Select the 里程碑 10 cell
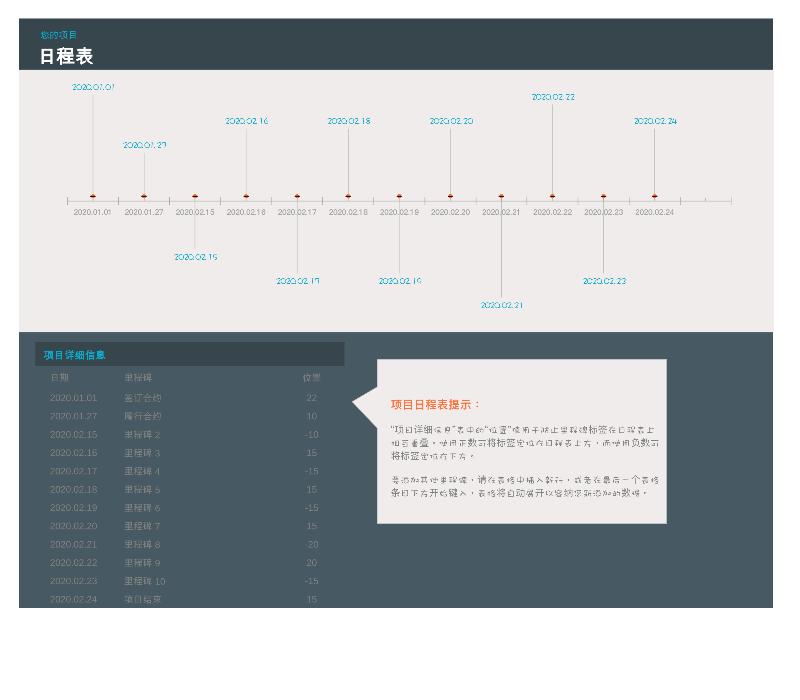Image resolution: width=800 pixels, height=700 pixels. (145, 582)
